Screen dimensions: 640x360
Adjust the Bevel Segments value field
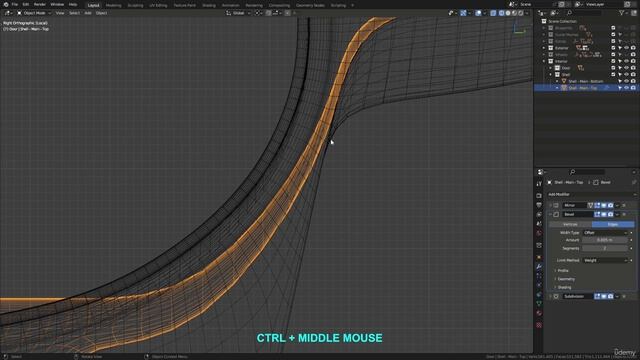605,248
